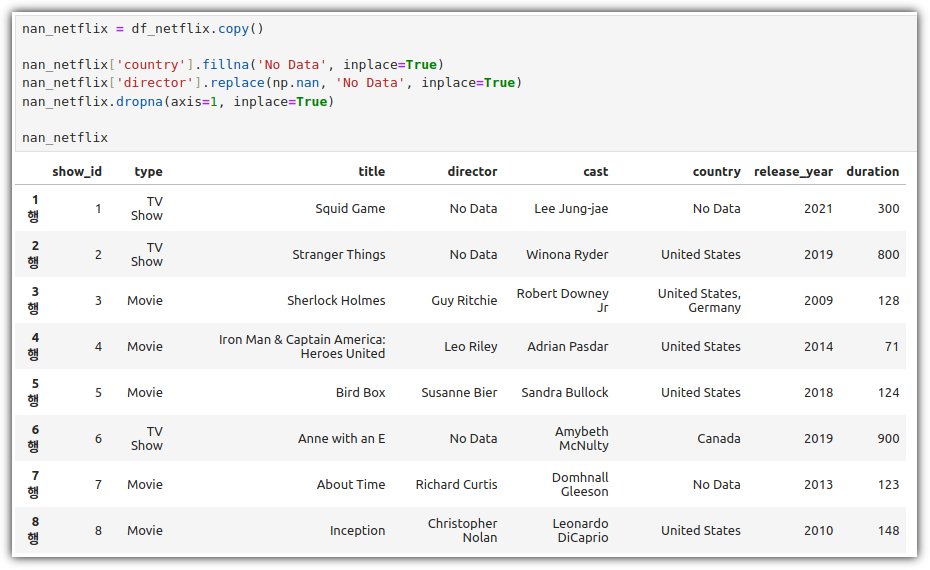Click the Winona Ryder cast cell
Screen dimensions: 930x570
point(567,254)
